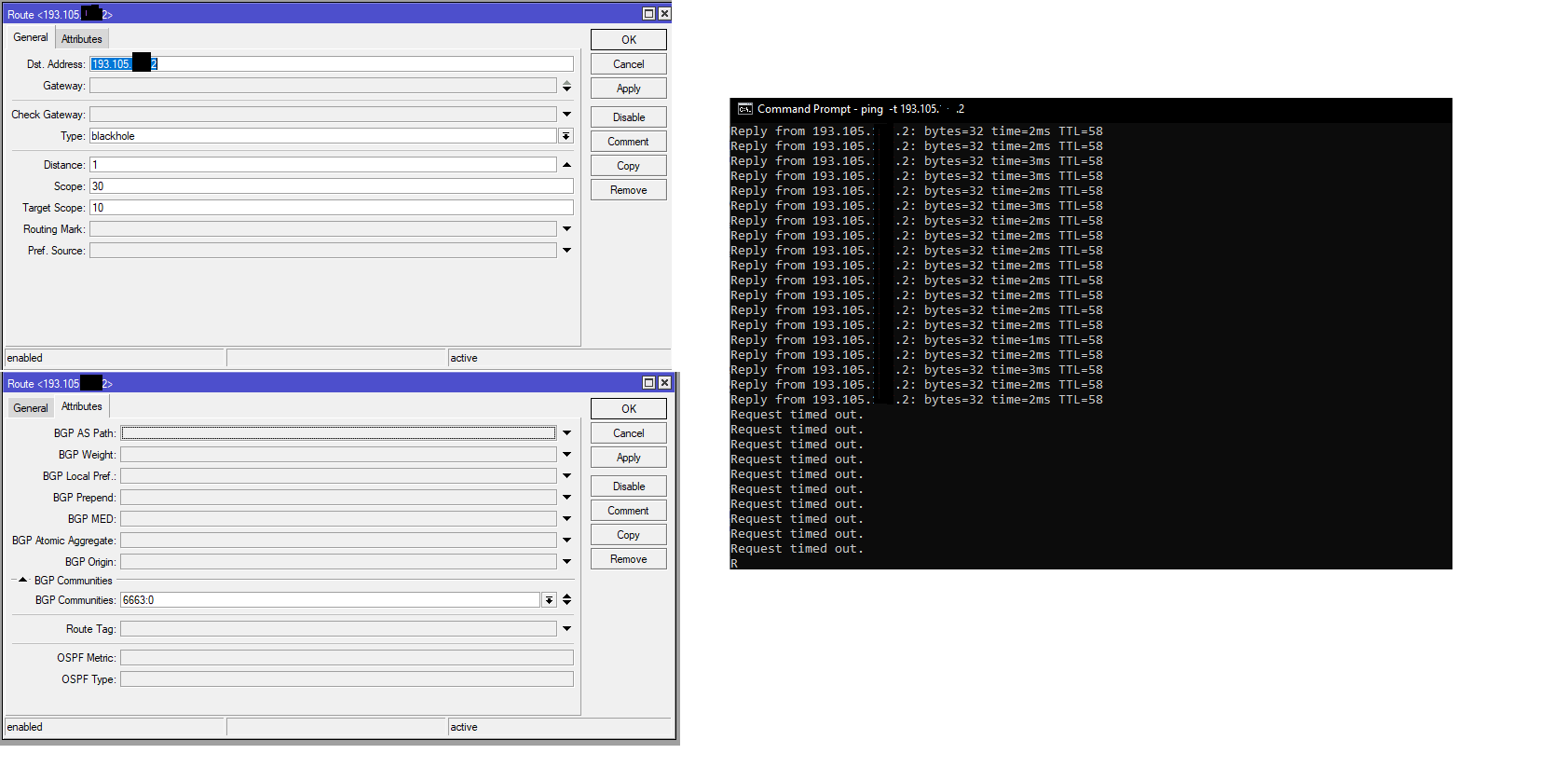
Task: Expand the Pref. Source dropdown
Action: coord(566,251)
